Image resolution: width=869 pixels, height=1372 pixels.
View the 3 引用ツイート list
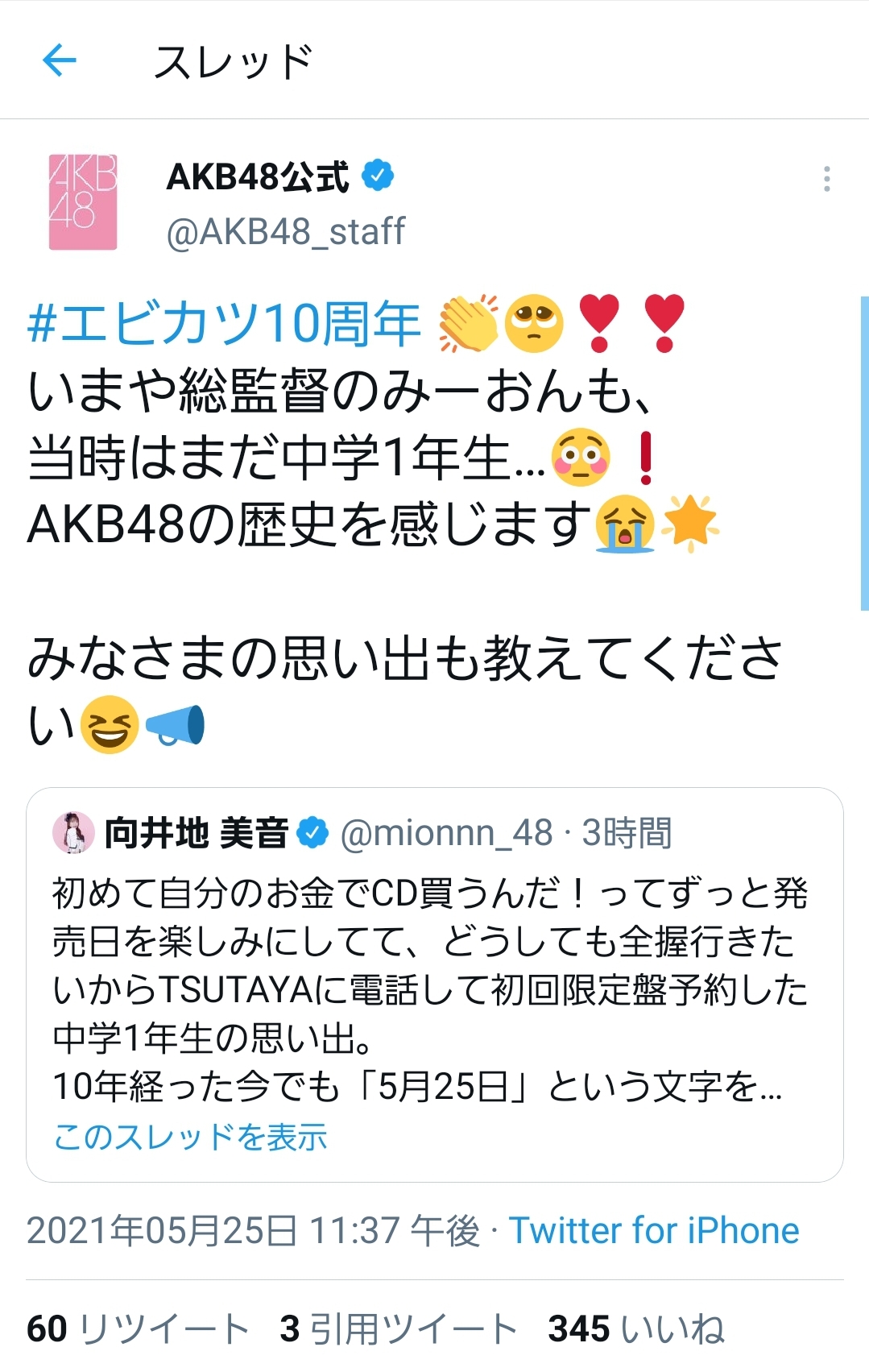pyautogui.click(x=398, y=1328)
